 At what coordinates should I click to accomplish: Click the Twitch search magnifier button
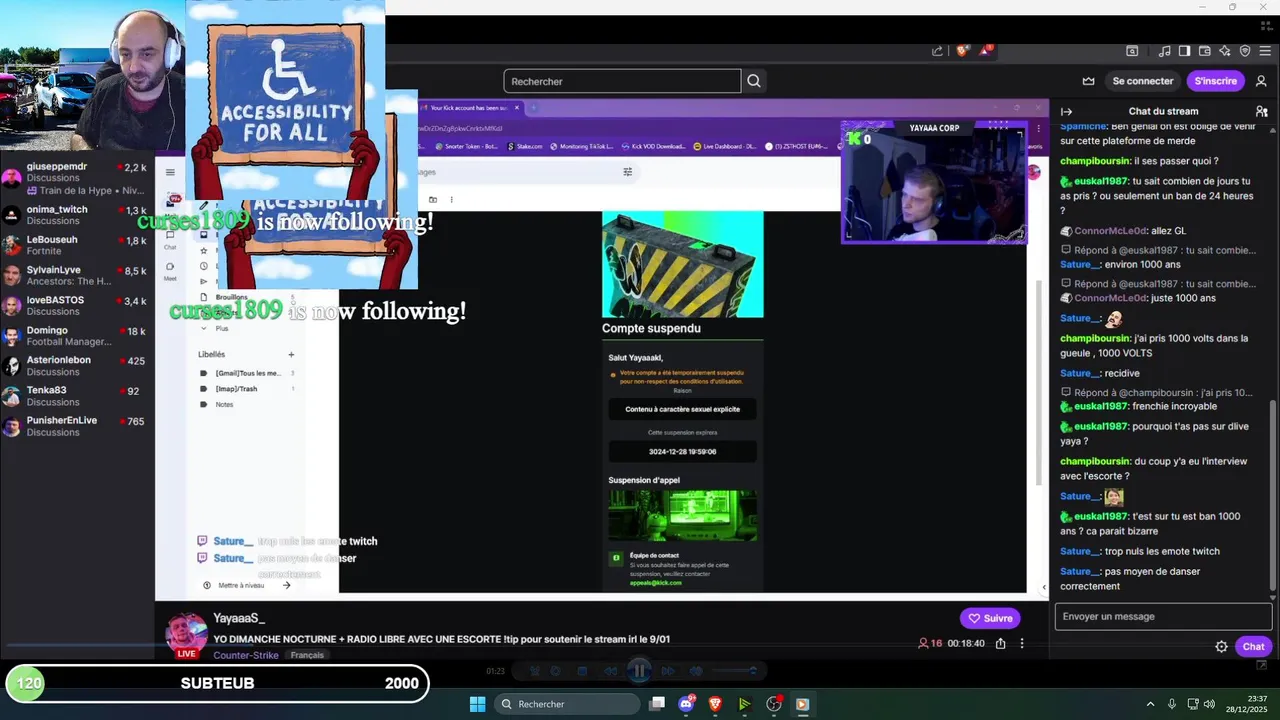754,81
